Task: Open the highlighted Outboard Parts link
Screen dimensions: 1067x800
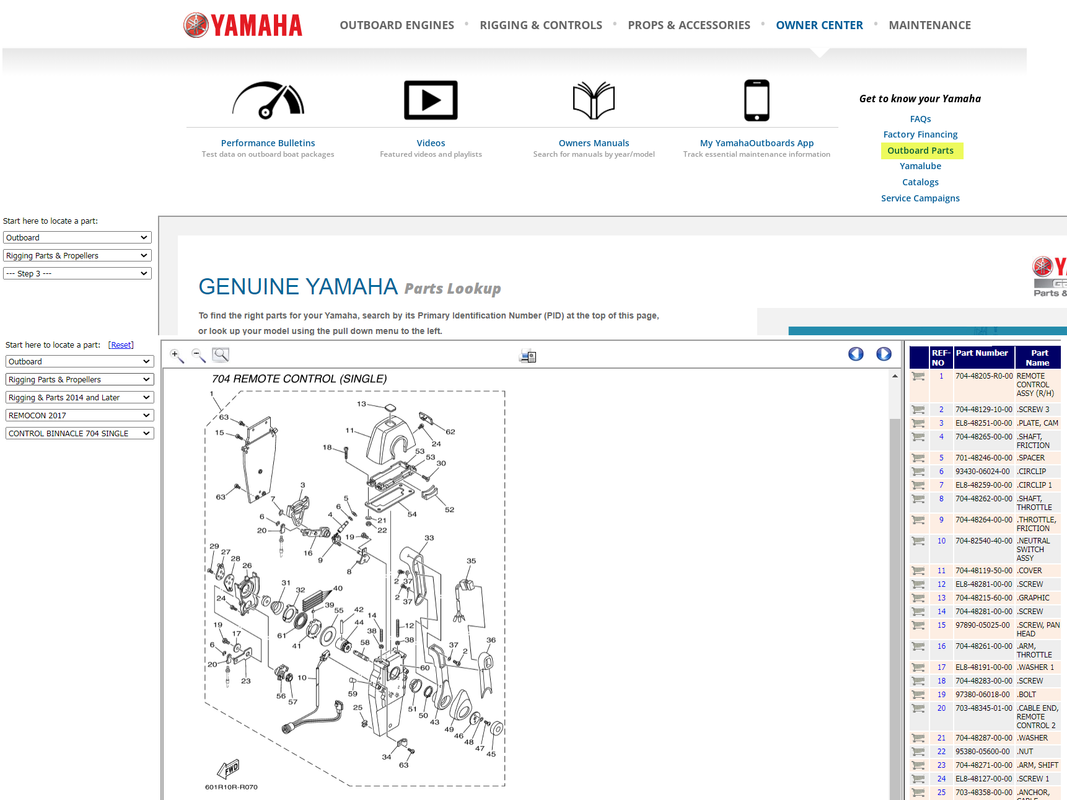Action: 920,150
